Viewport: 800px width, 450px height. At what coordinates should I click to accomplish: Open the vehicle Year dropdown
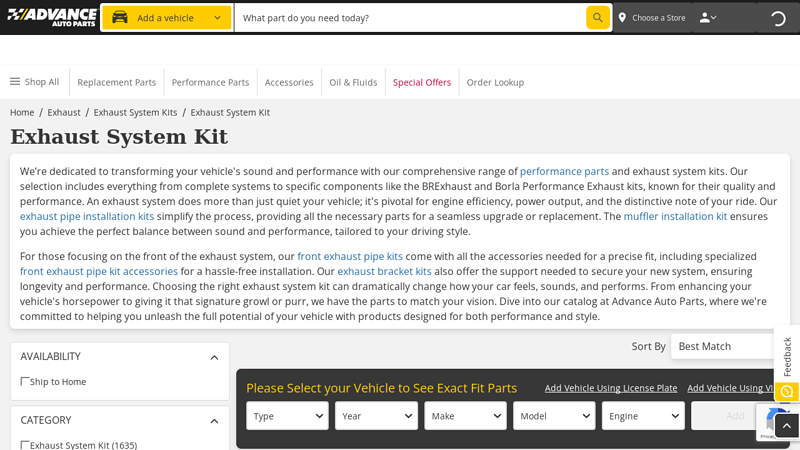(376, 416)
